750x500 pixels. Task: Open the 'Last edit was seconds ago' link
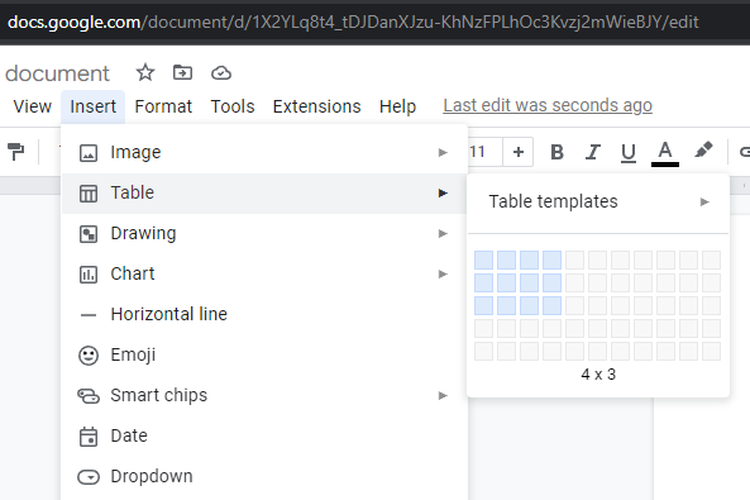coord(547,106)
